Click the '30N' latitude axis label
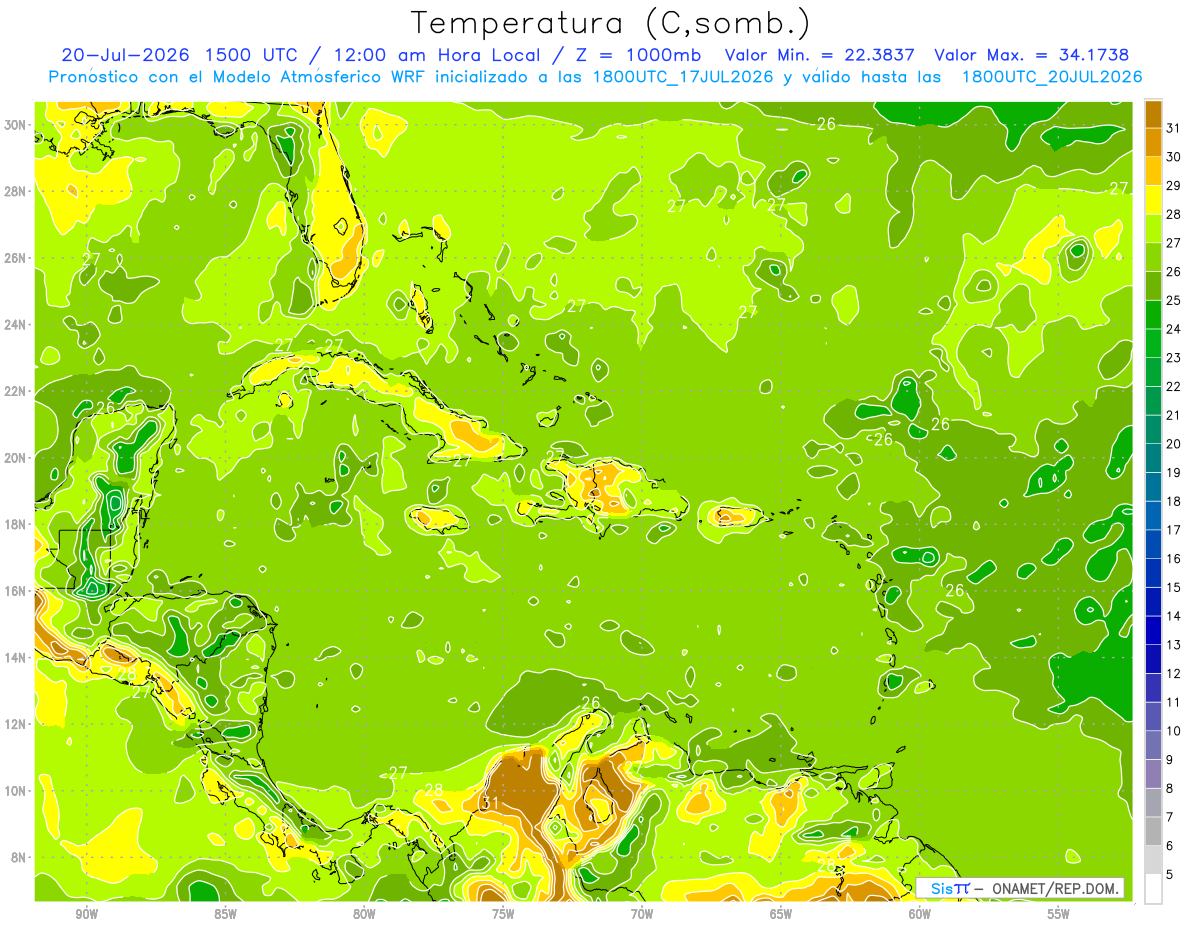 16,125
